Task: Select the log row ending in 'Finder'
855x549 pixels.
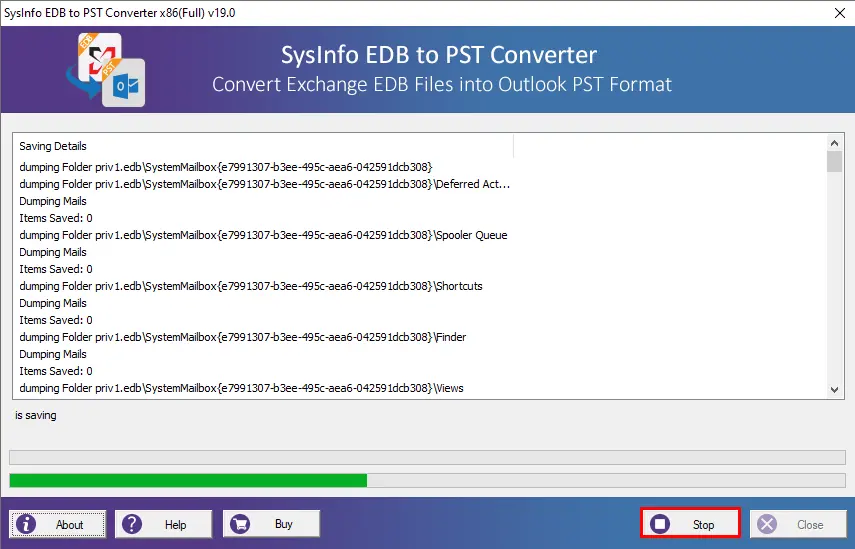Action: pos(243,337)
